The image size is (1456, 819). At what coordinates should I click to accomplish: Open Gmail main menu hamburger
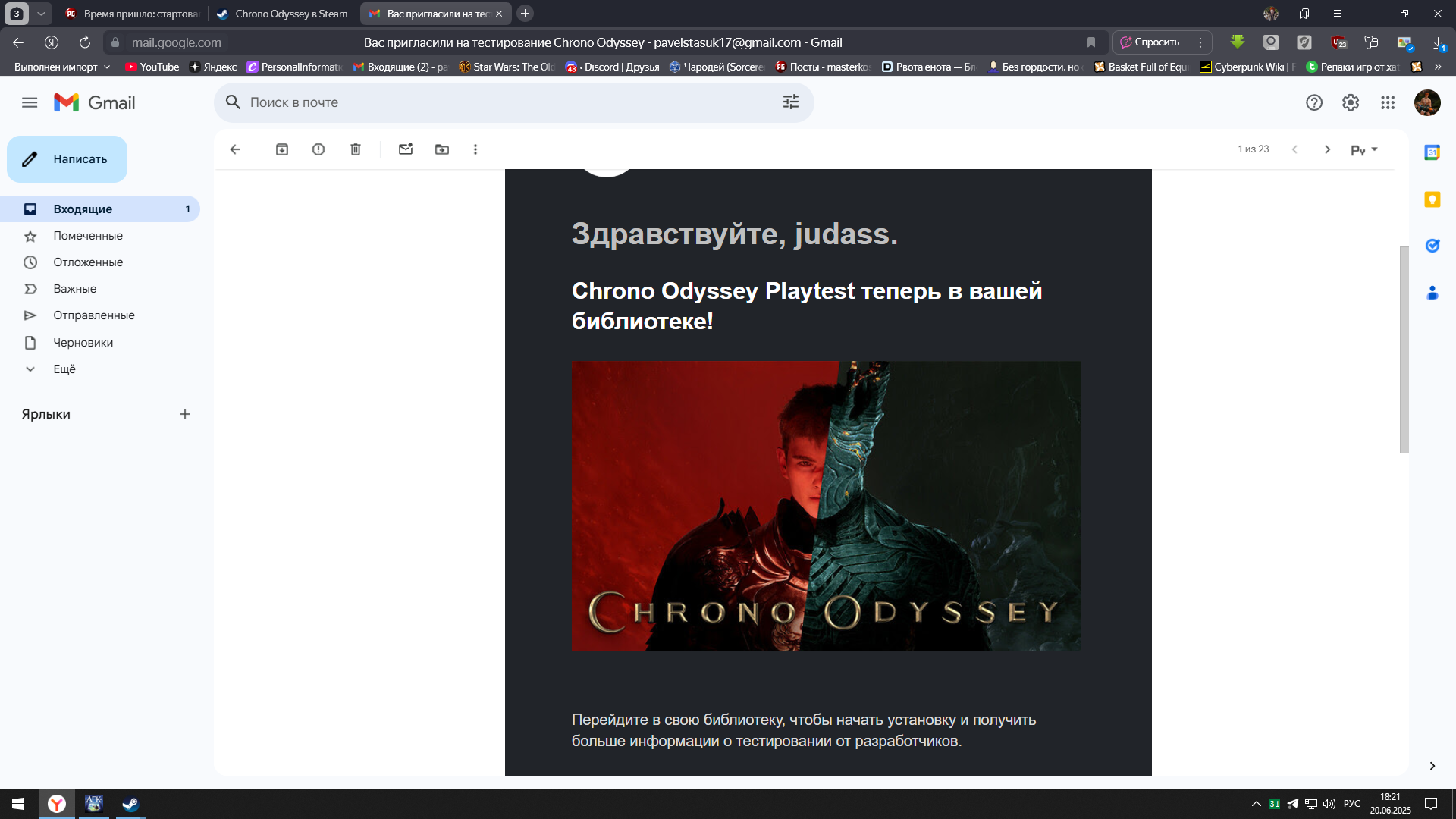(x=30, y=102)
